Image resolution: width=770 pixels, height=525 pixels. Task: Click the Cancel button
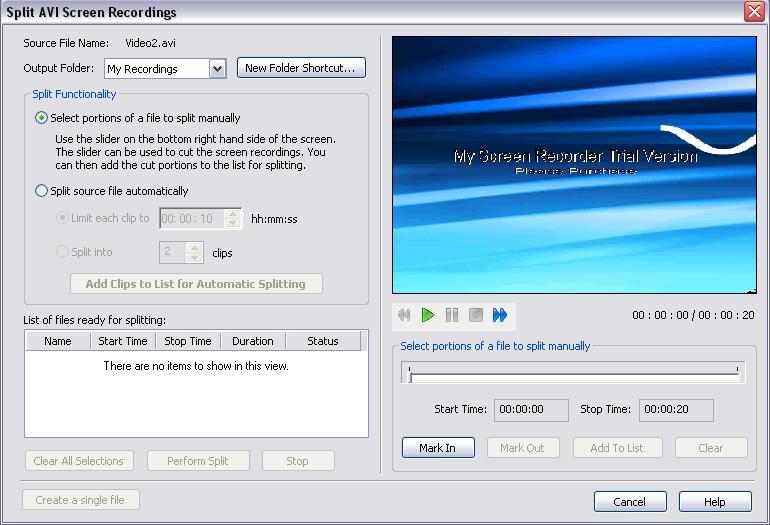click(630, 501)
